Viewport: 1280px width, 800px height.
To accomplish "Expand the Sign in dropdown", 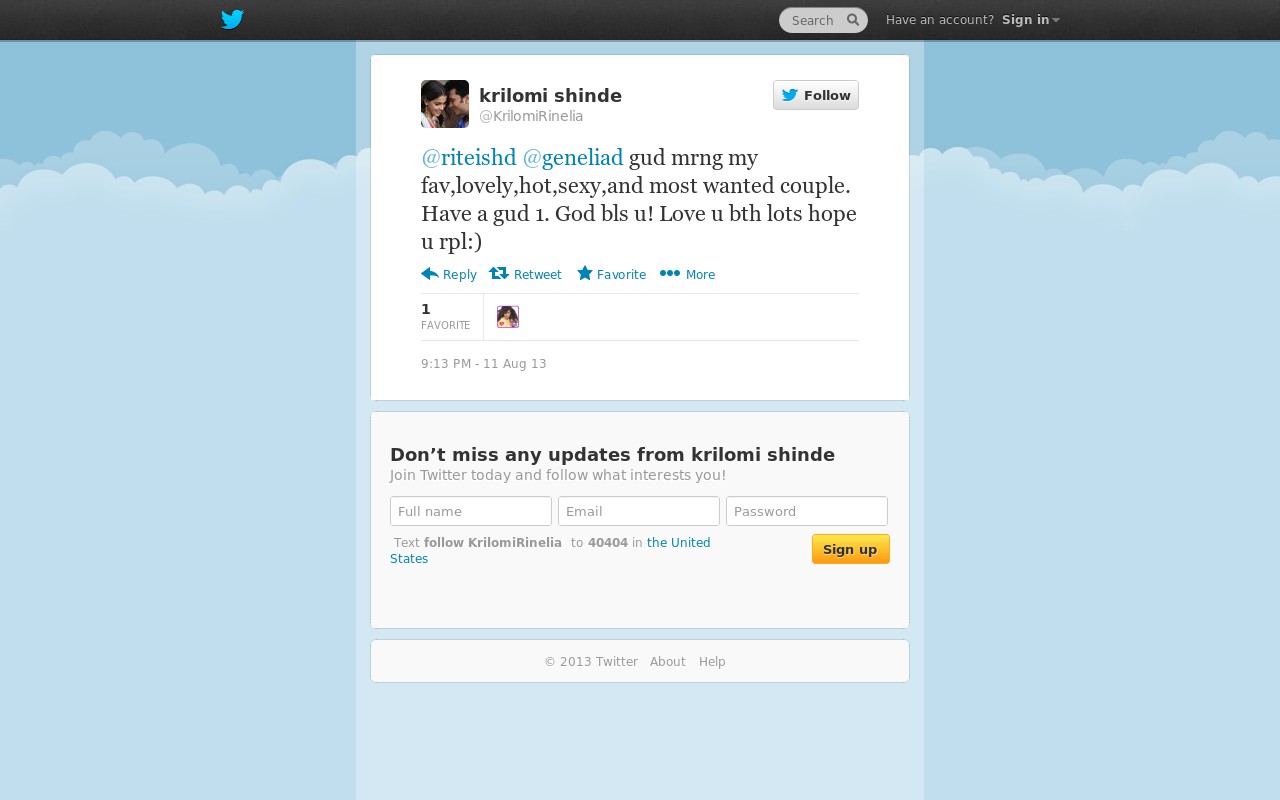I will click(x=1031, y=20).
